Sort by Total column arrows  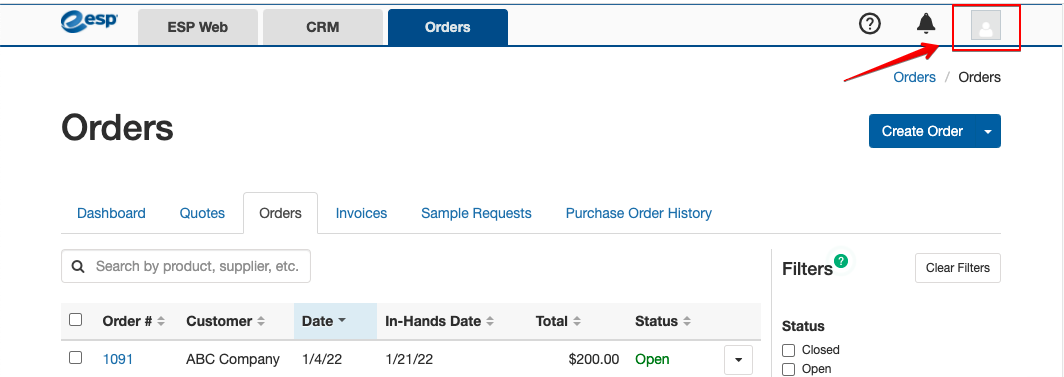tap(577, 321)
